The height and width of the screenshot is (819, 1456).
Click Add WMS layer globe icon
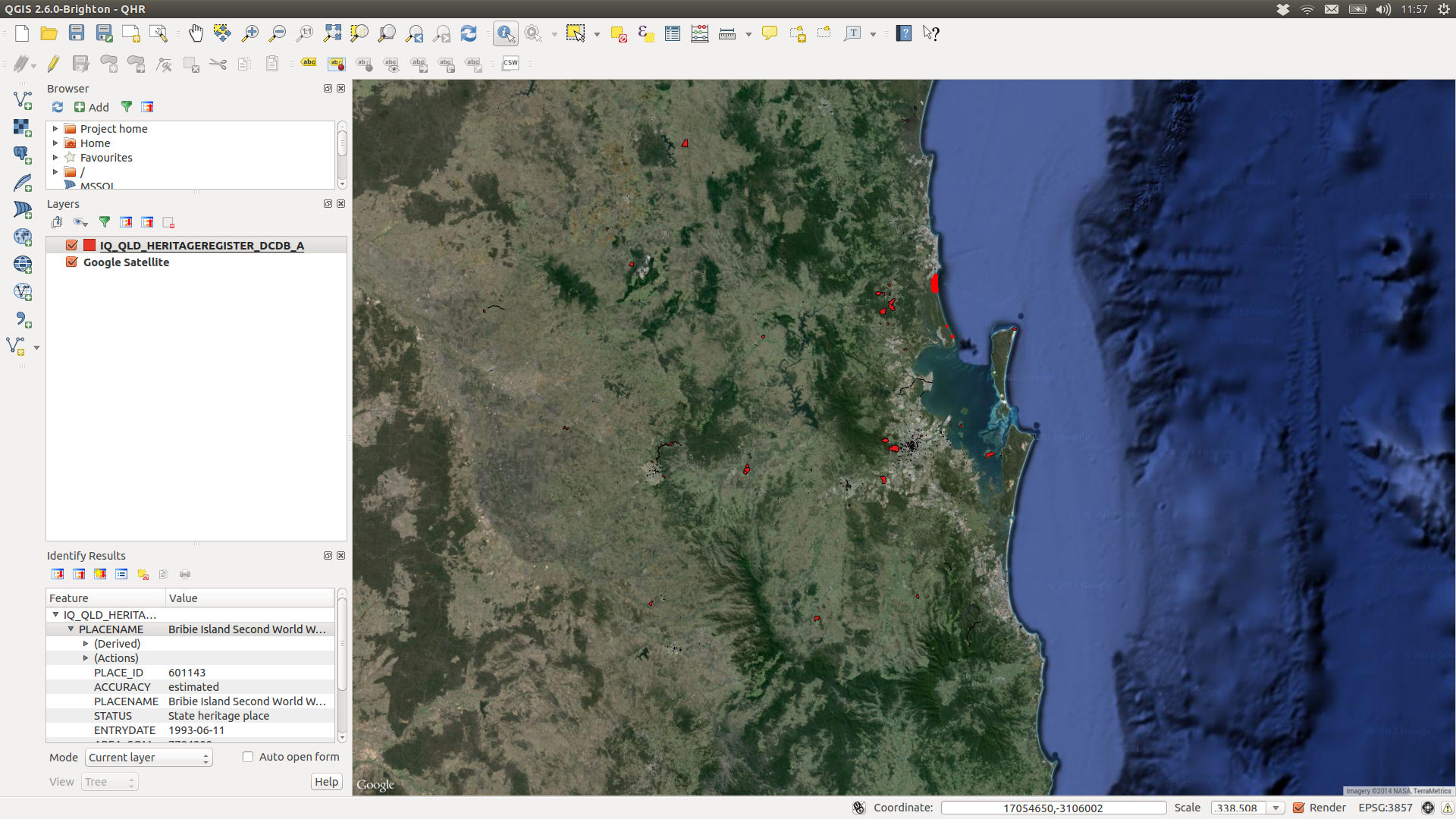coord(23,237)
